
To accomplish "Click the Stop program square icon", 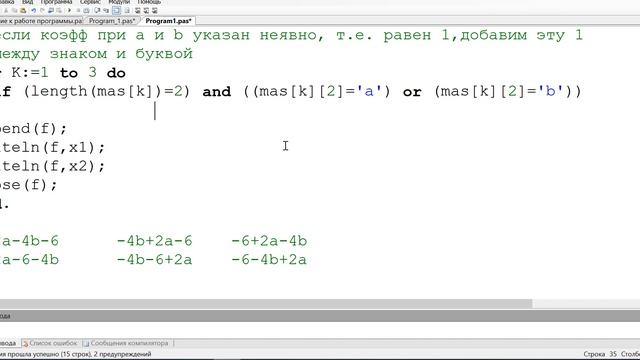I will [78, 10].
